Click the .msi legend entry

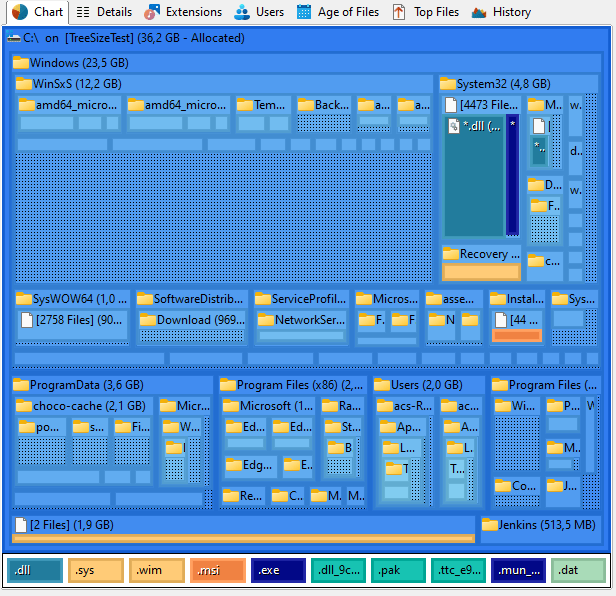pyautogui.click(x=217, y=571)
